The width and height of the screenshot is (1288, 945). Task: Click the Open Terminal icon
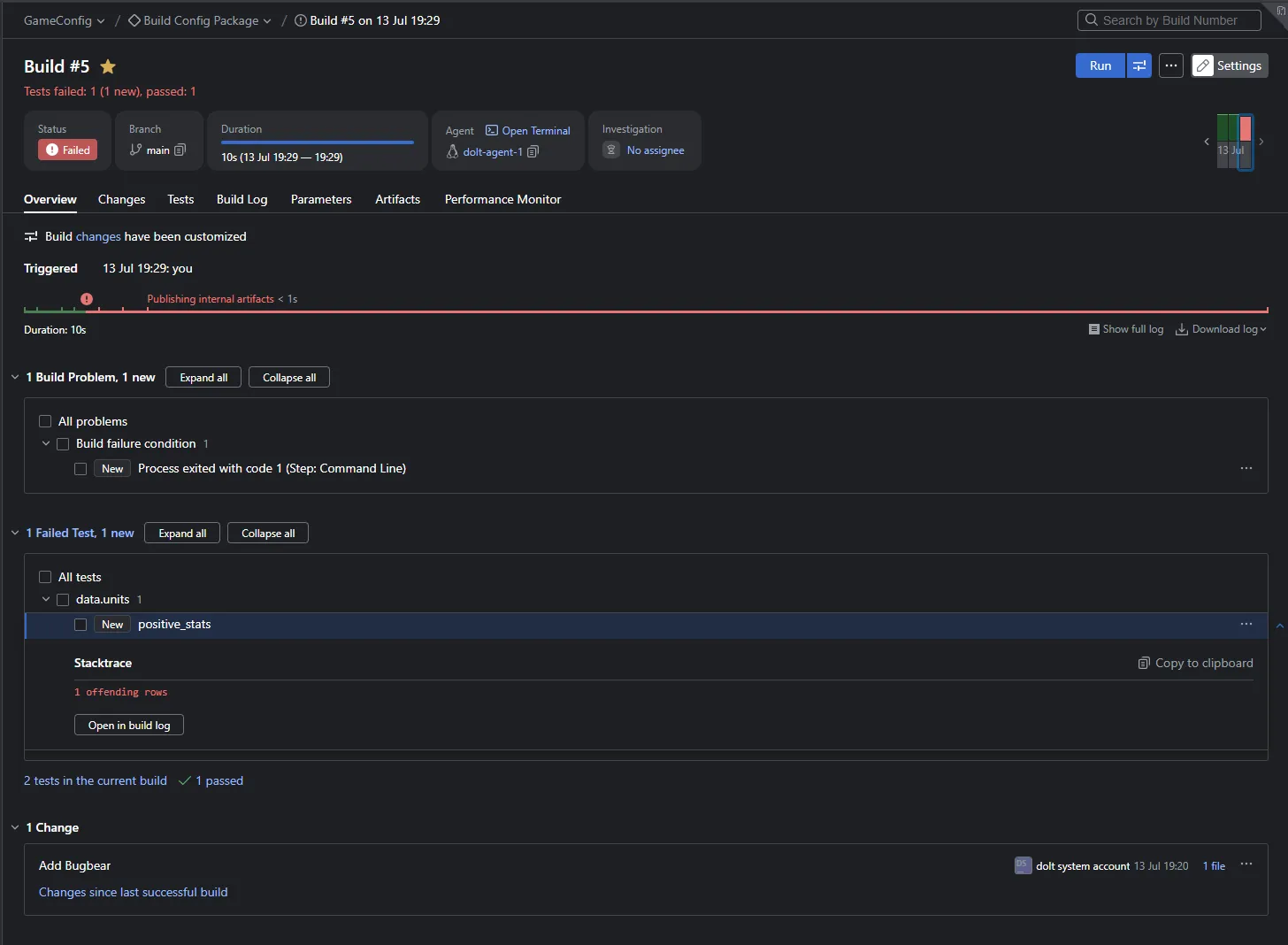492,130
